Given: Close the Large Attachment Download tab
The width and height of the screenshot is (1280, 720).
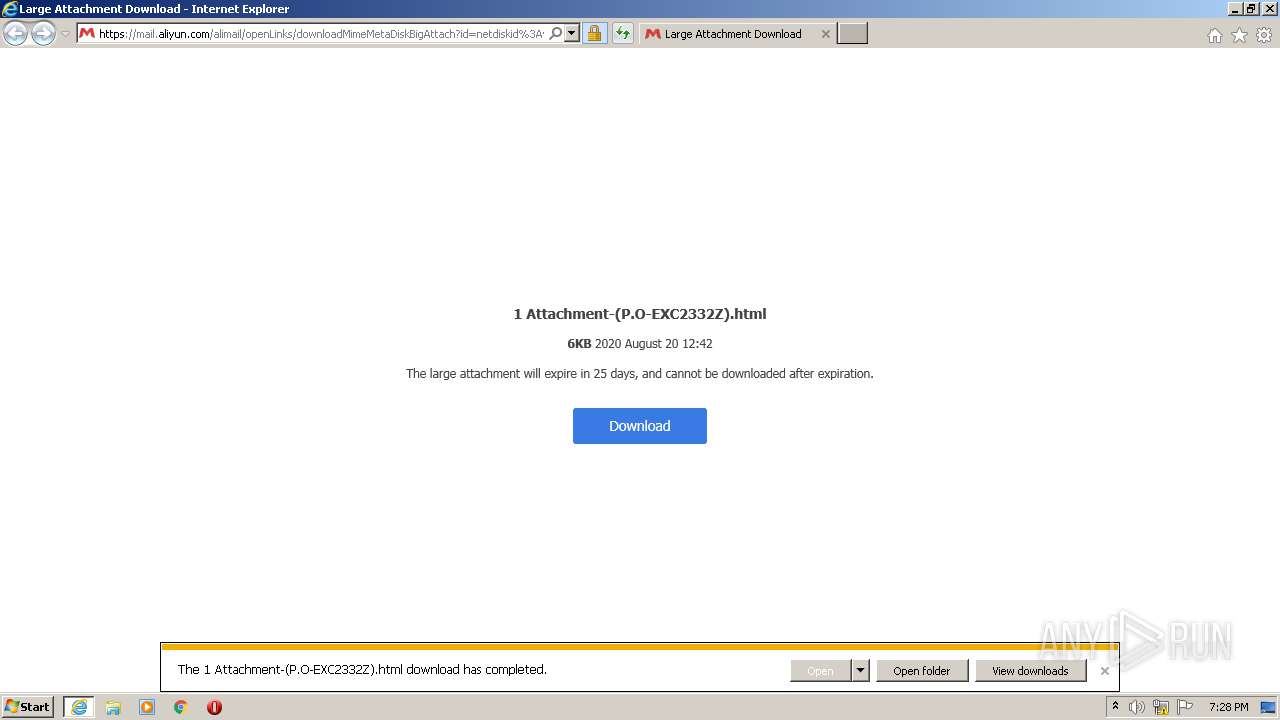Looking at the screenshot, I should coord(825,34).
